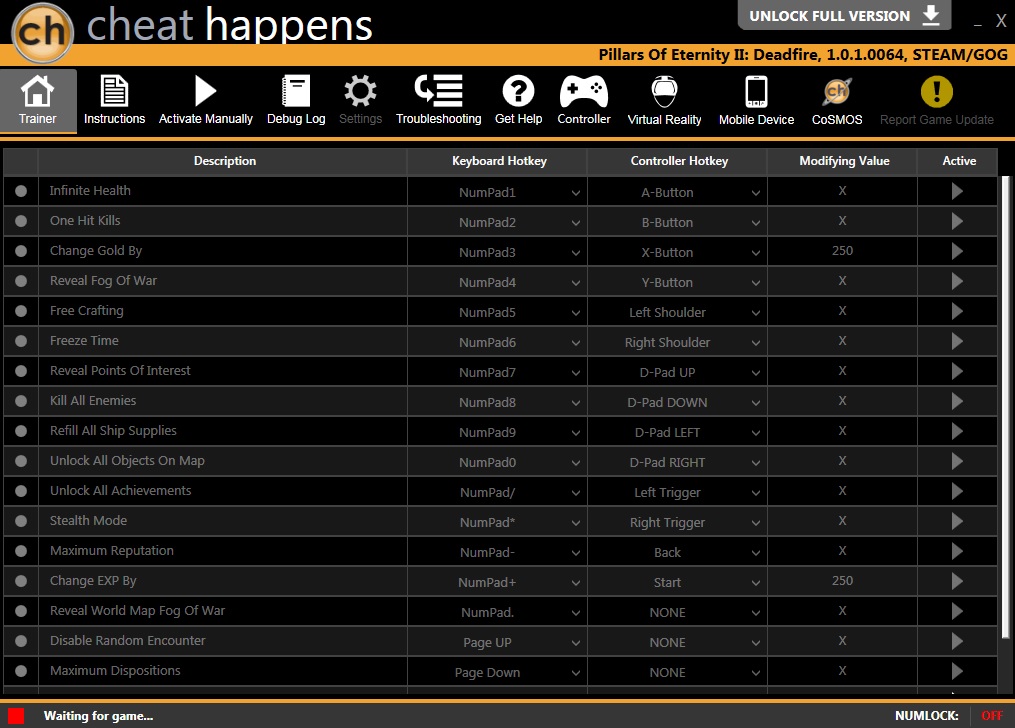1015x728 pixels.
Task: Toggle the Maximum Reputation indicator
Action: (21, 551)
